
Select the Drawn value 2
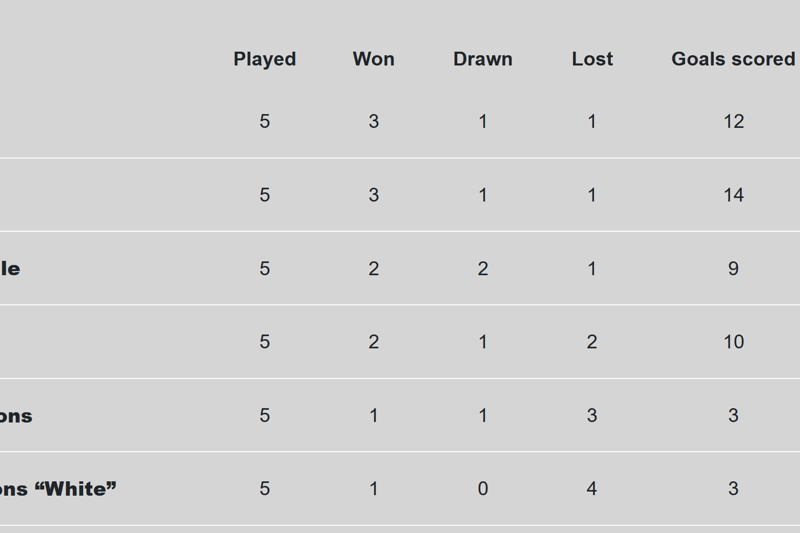(x=482, y=268)
